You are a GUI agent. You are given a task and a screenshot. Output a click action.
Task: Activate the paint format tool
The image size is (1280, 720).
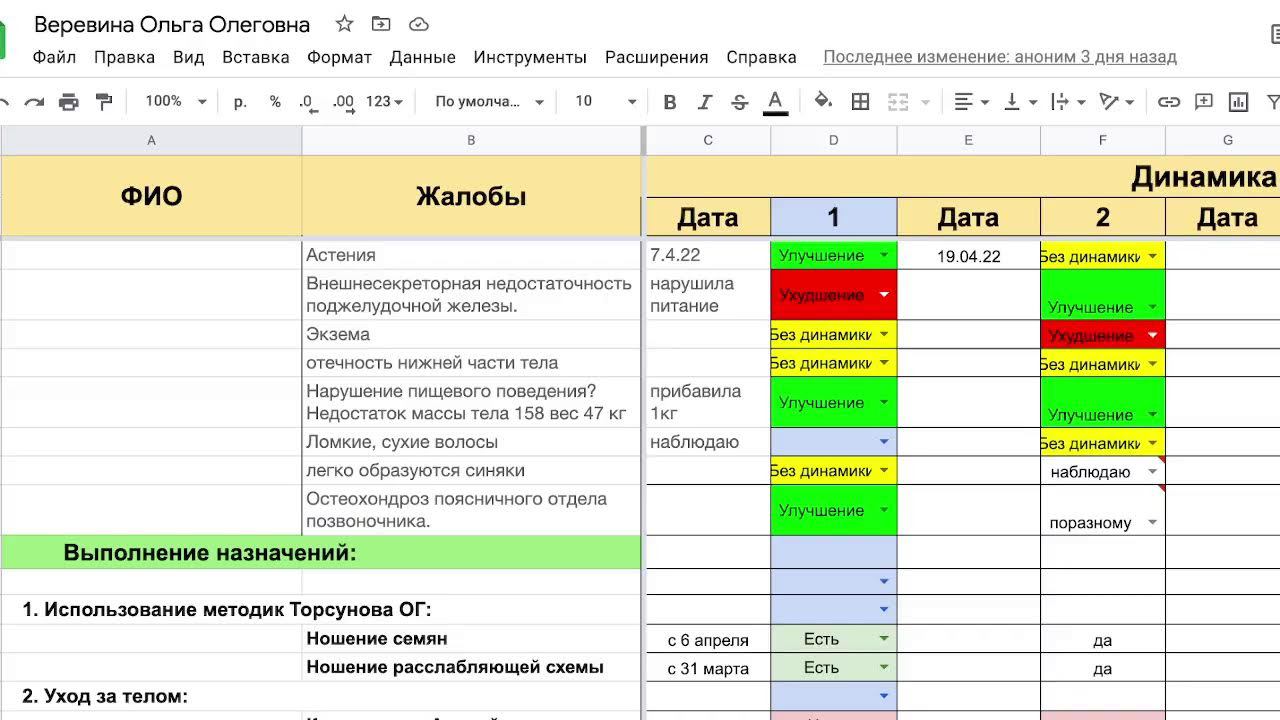[x=103, y=102]
